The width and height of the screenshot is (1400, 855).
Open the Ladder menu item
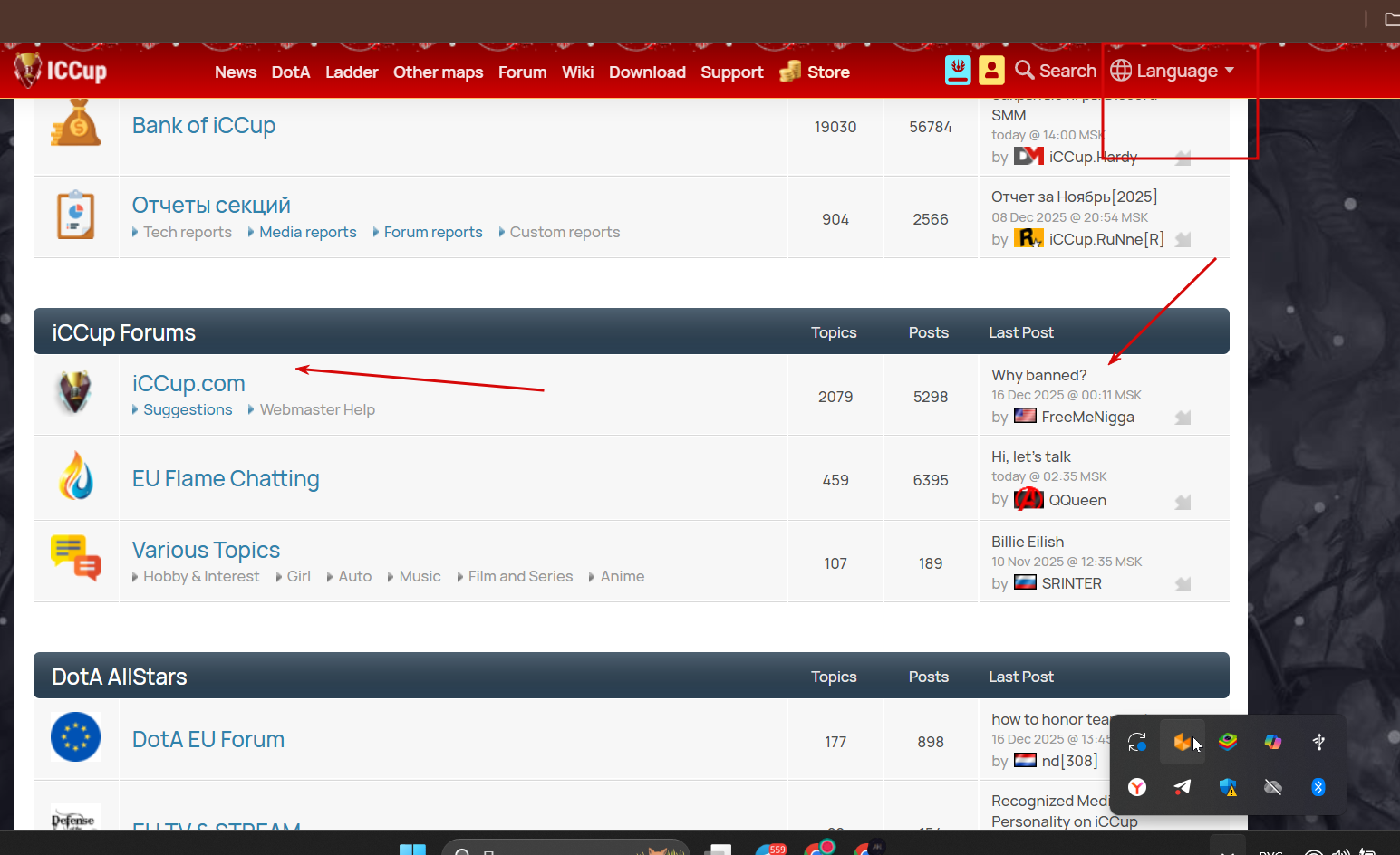[x=352, y=72]
